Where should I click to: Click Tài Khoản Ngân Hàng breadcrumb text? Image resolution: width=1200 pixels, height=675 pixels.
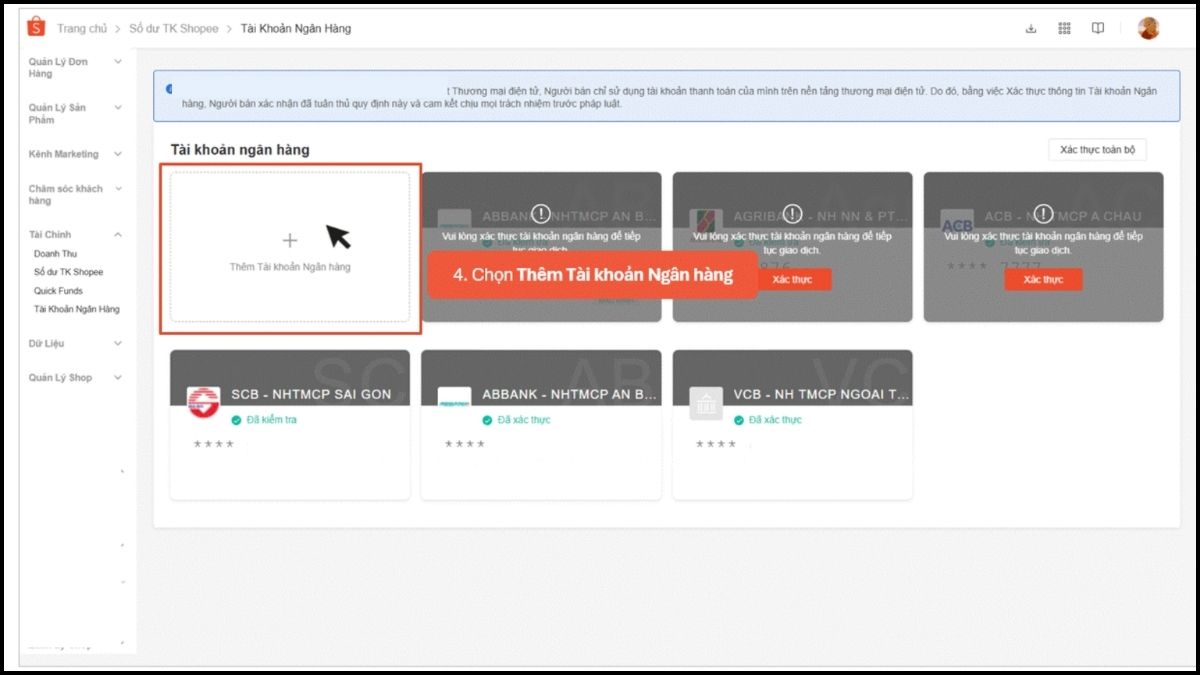tap(296, 28)
